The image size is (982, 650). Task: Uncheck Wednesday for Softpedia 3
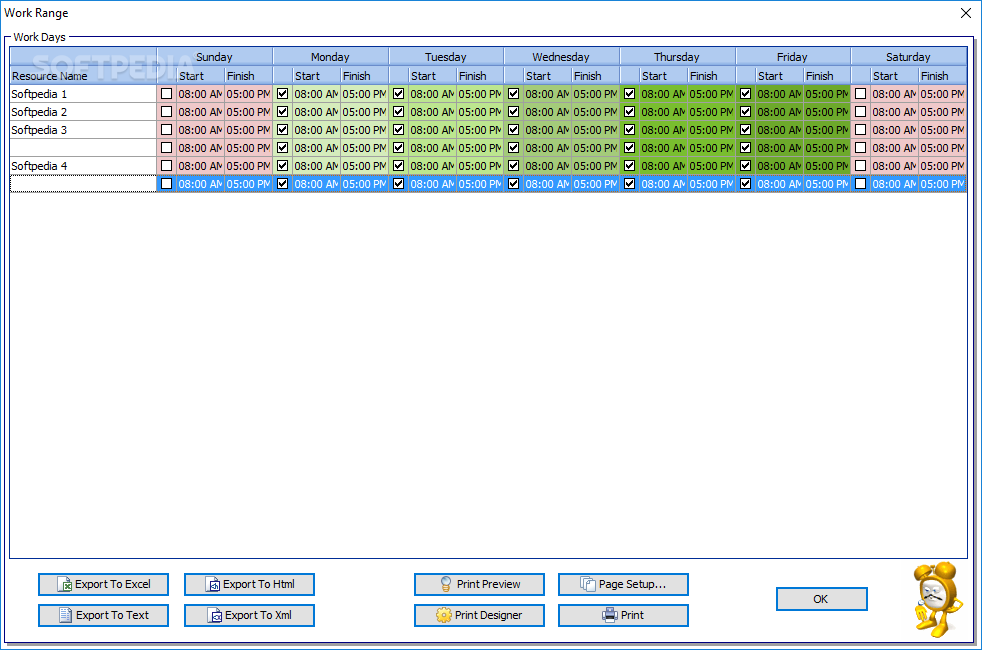514,130
